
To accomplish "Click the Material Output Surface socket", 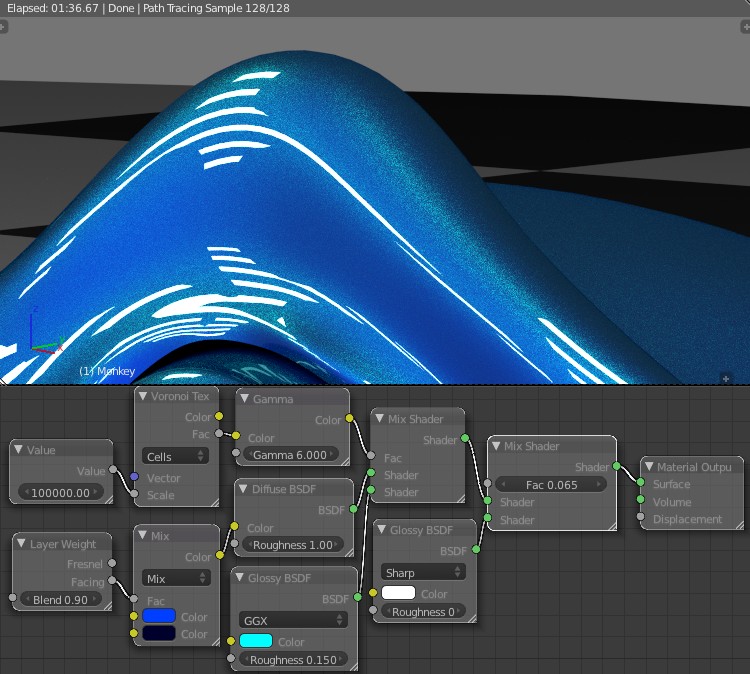I will click(640, 483).
